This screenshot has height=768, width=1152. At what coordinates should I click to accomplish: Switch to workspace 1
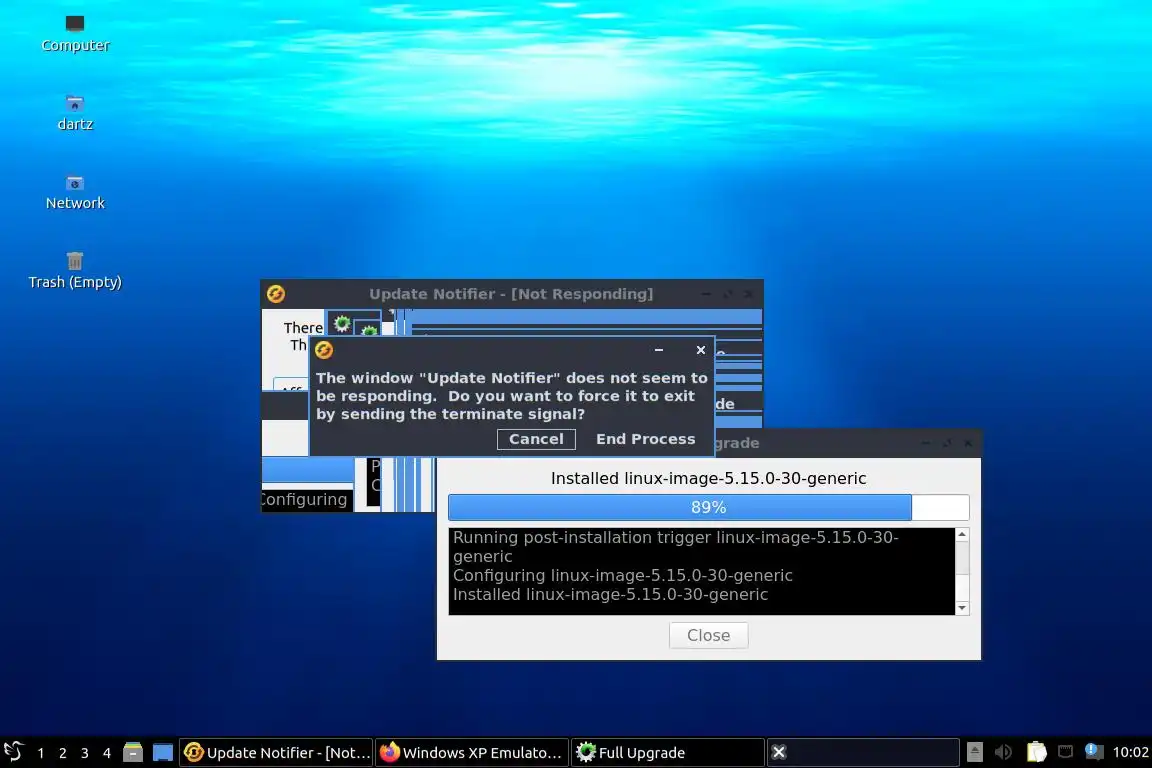[40, 753]
